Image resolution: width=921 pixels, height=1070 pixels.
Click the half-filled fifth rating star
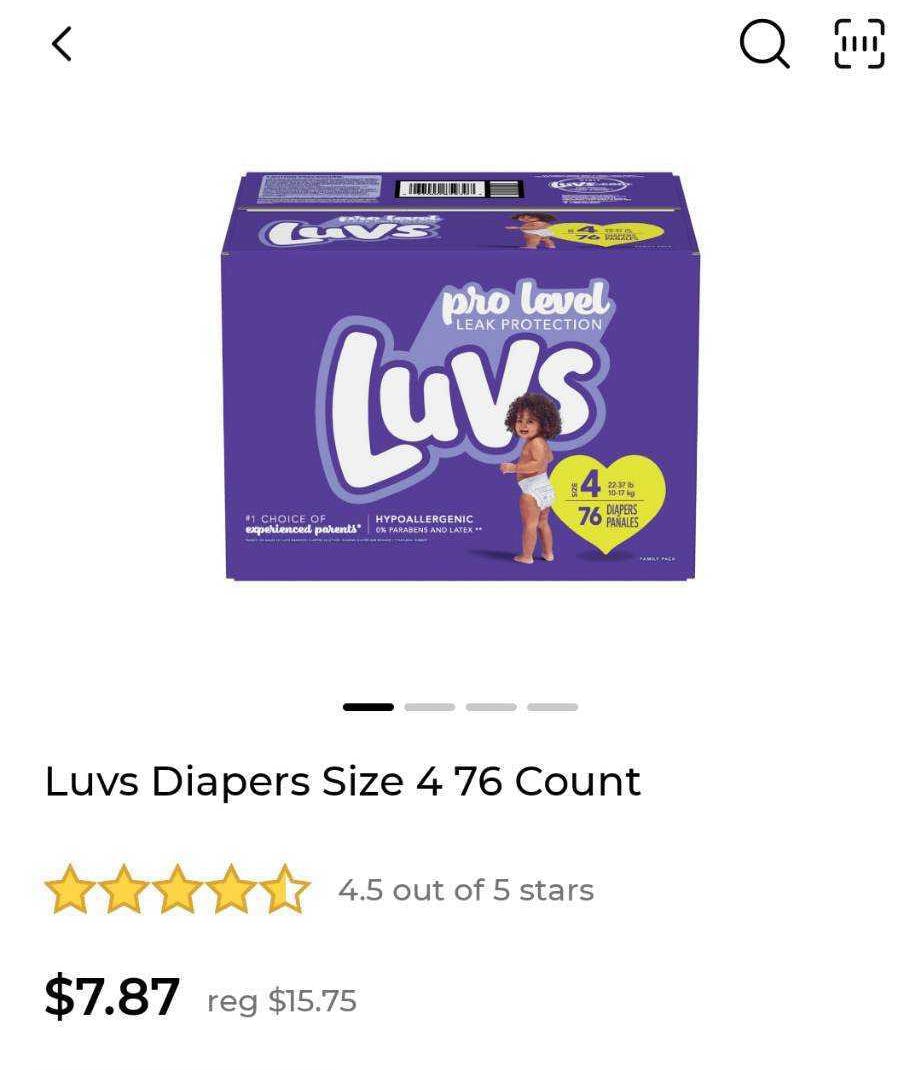pos(286,889)
